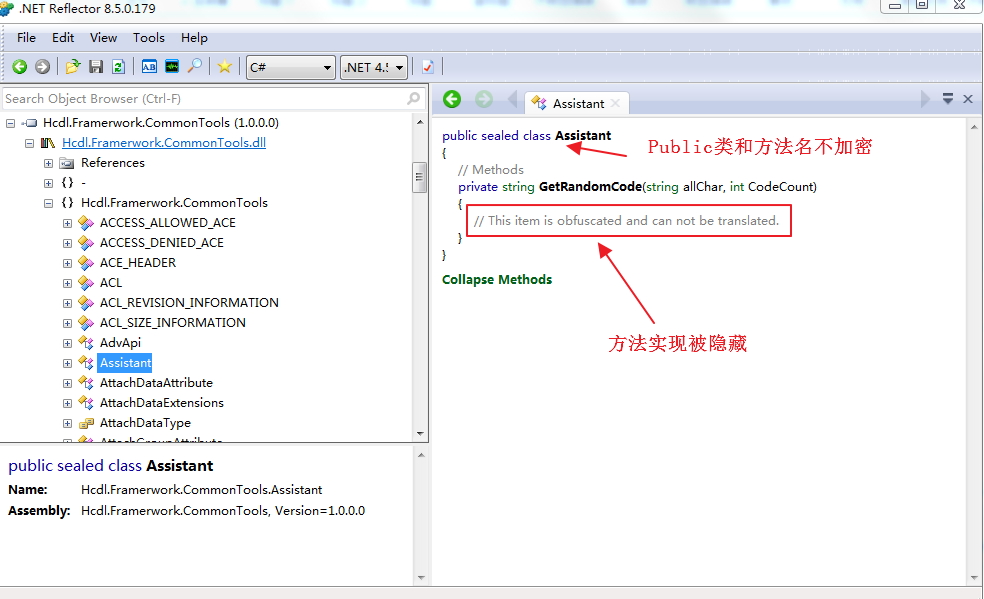The image size is (984, 599).
Task: Click Hcdl.Framerwork.CommonTools.Assistant name value
Action: [x=201, y=490]
